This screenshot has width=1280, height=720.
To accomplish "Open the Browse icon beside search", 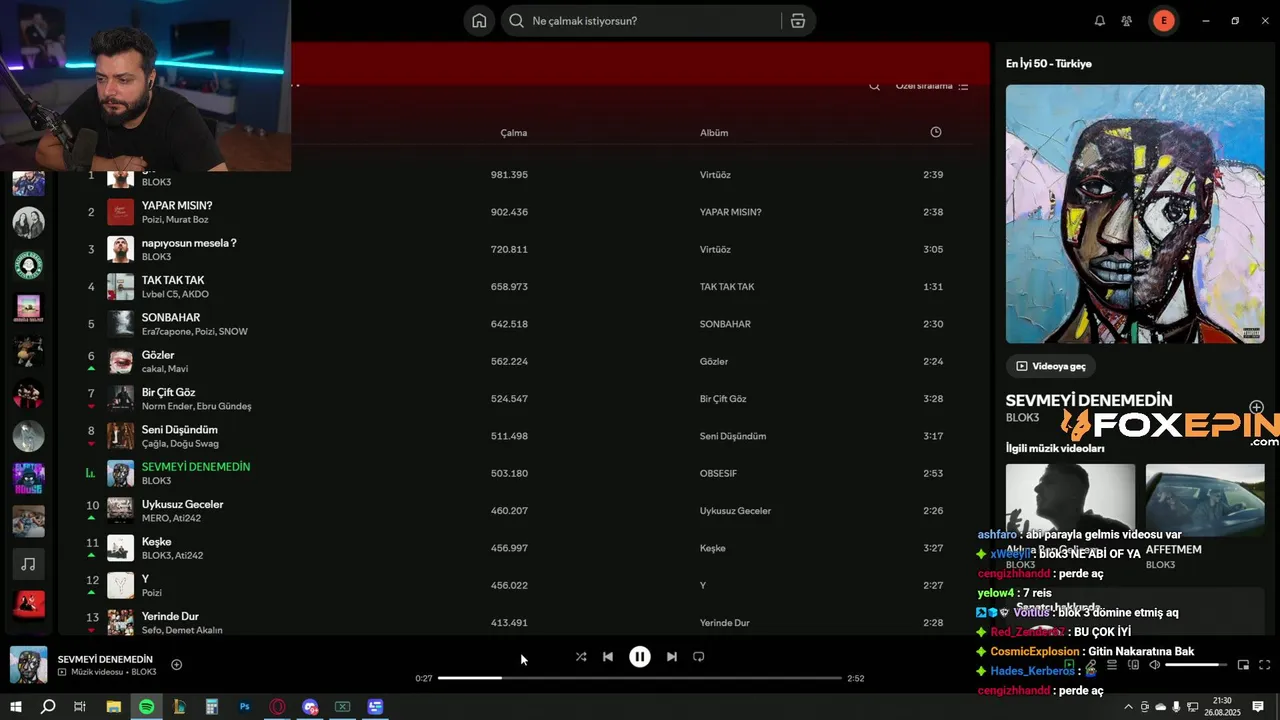I will click(x=797, y=21).
